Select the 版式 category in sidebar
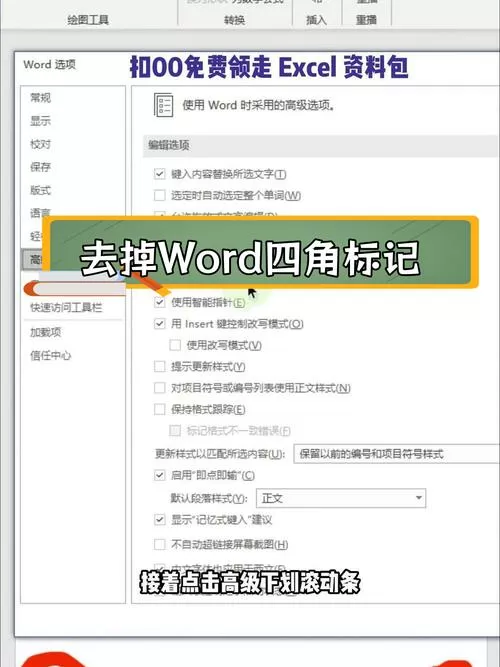This screenshot has width=500, height=667. click(40, 190)
